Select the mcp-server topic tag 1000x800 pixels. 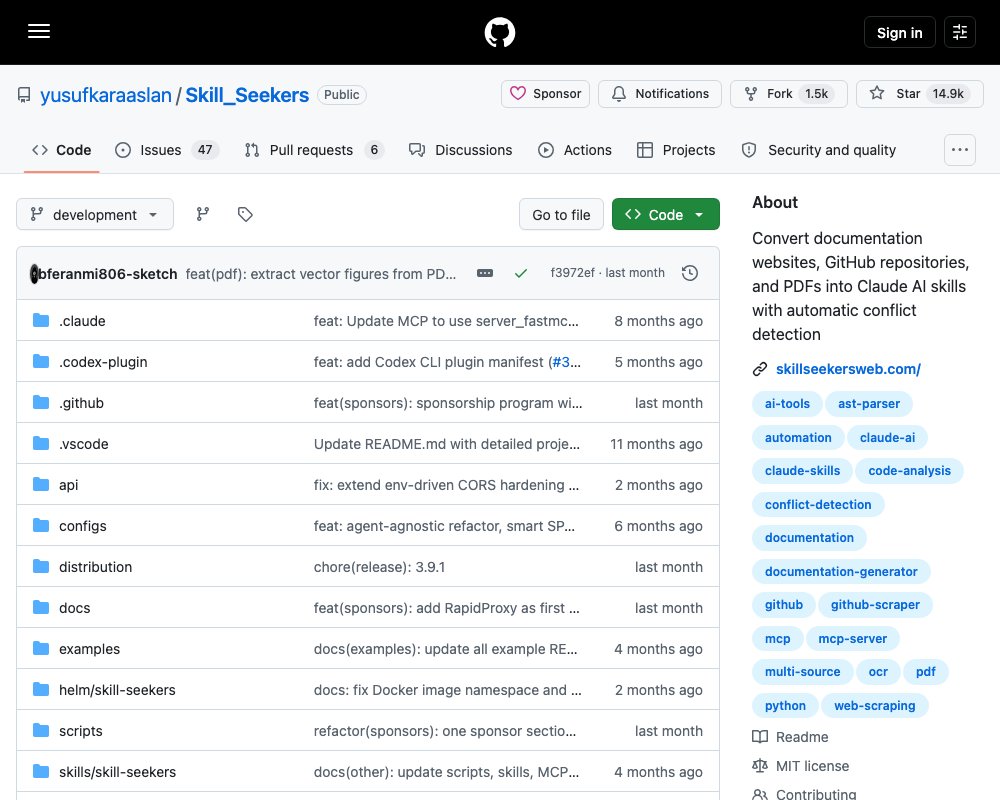coord(853,639)
